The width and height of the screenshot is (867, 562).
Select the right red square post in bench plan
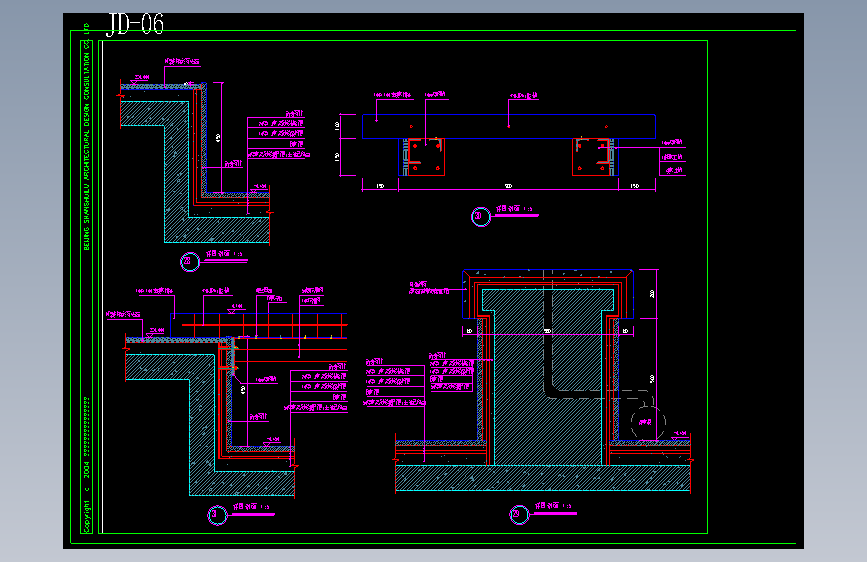pos(591,157)
